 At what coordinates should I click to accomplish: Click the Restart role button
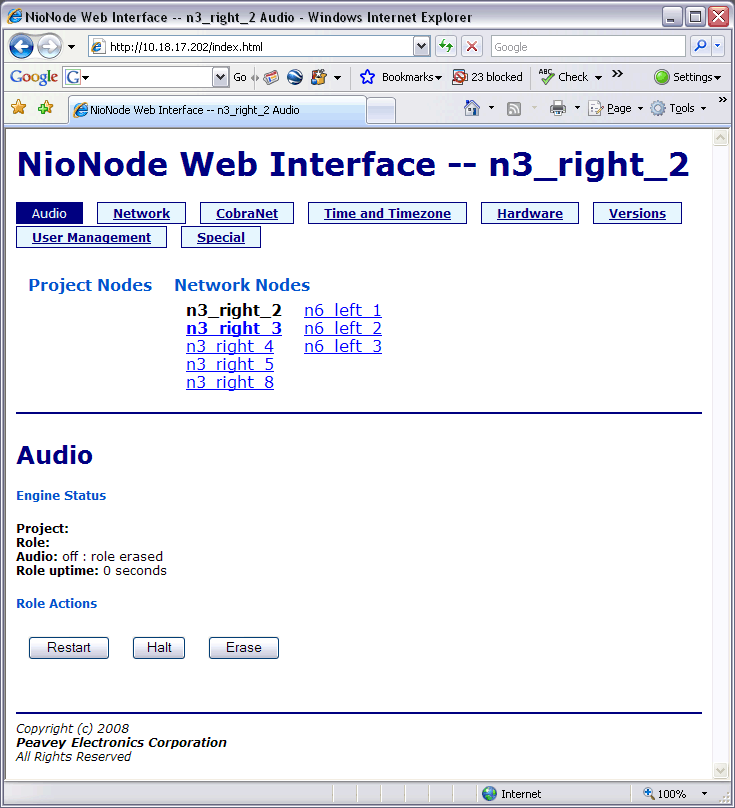(x=69, y=648)
